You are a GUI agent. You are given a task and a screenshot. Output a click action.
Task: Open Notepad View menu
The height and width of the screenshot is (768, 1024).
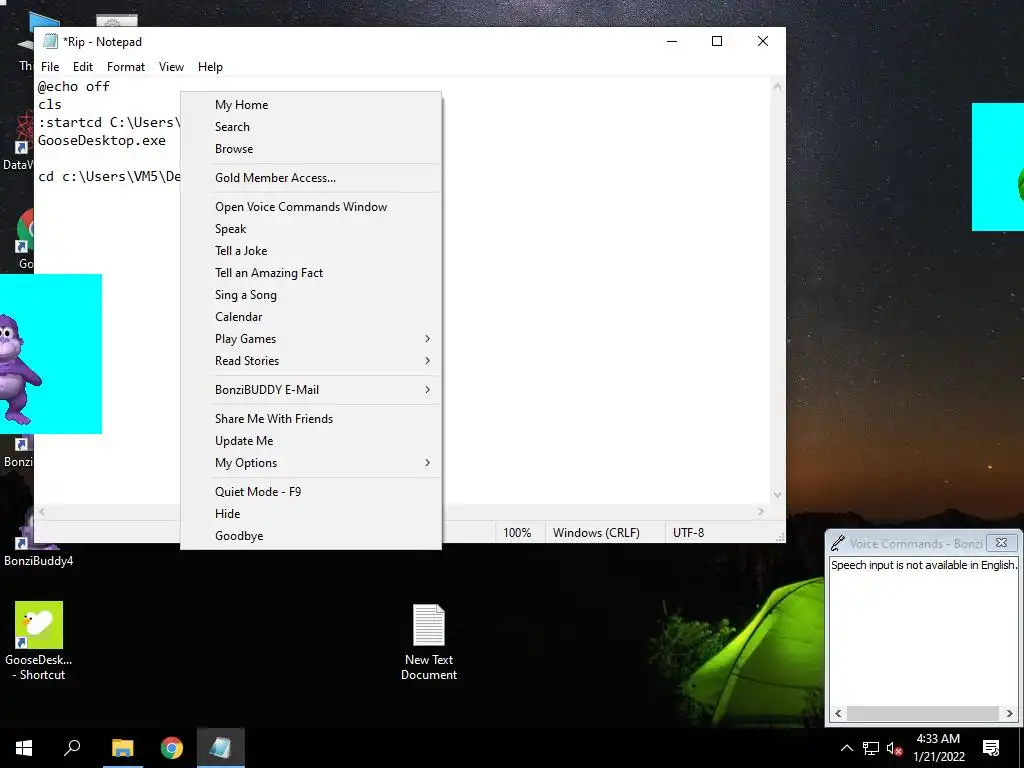pos(171,67)
